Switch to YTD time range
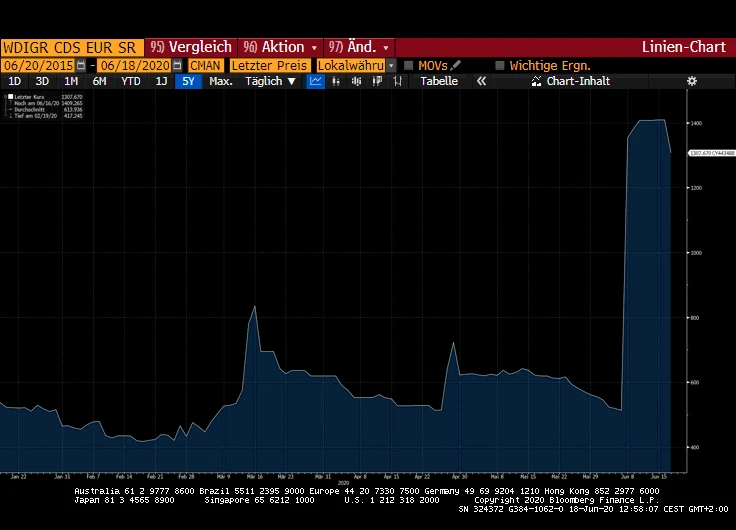Viewport: 736px width, 530px height. click(130, 81)
